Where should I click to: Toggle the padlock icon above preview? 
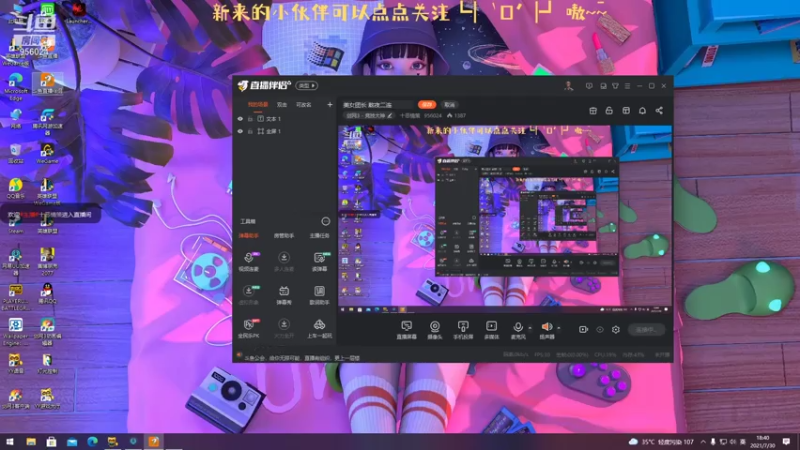[609, 111]
